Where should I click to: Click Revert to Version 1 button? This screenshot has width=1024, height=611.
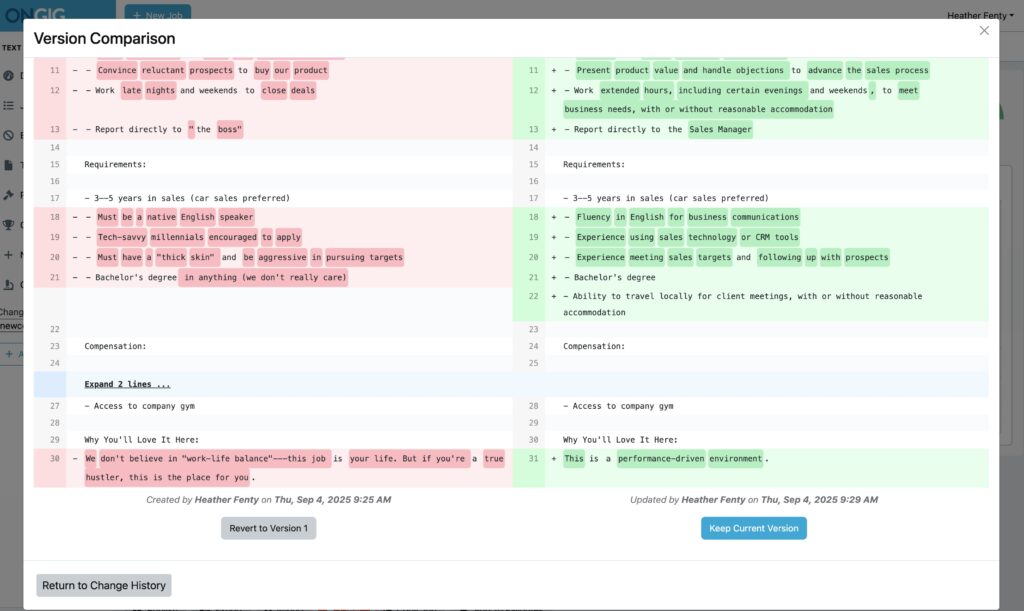click(268, 528)
